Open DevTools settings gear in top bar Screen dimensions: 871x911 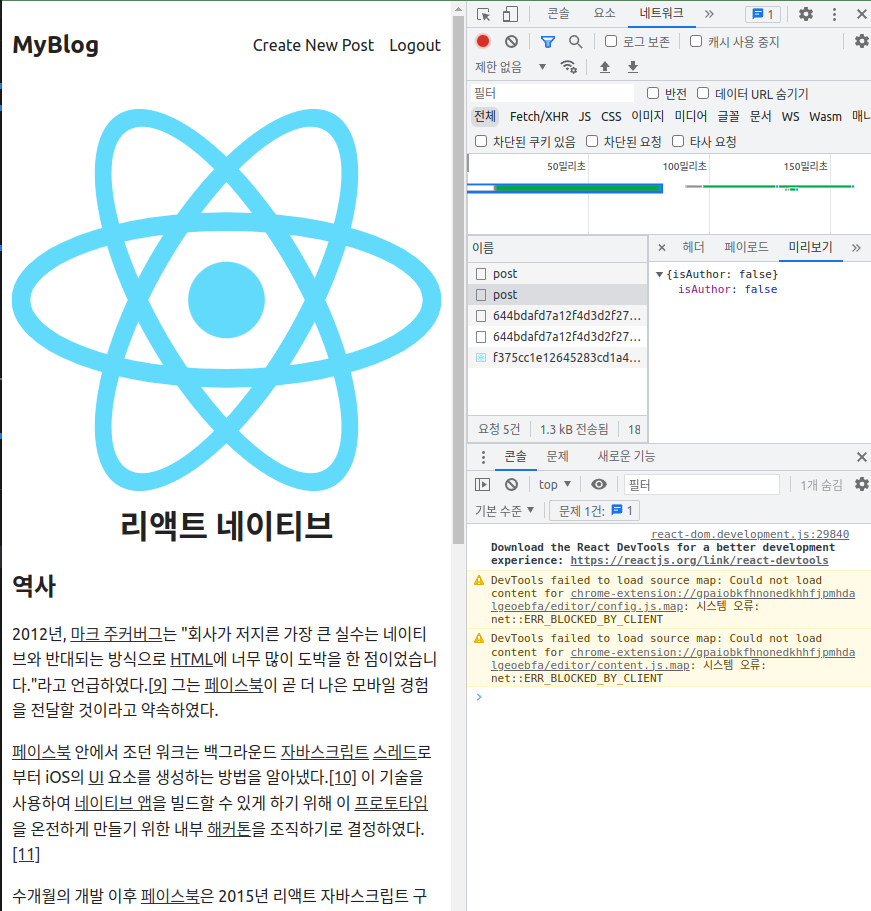click(x=805, y=14)
